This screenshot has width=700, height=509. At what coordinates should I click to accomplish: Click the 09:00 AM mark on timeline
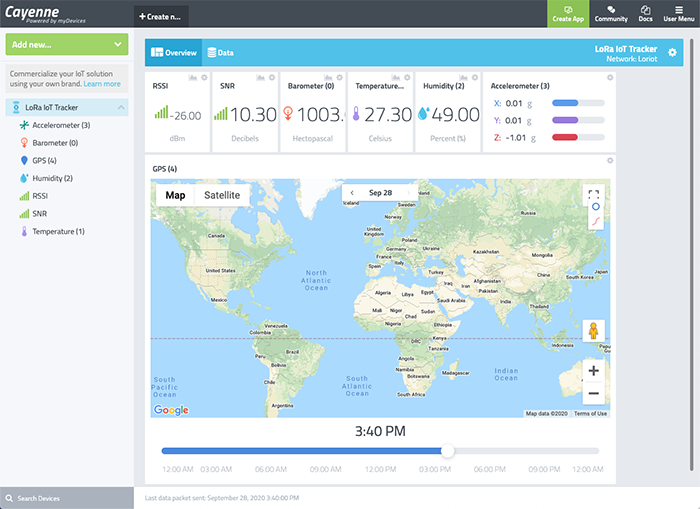click(x=325, y=469)
